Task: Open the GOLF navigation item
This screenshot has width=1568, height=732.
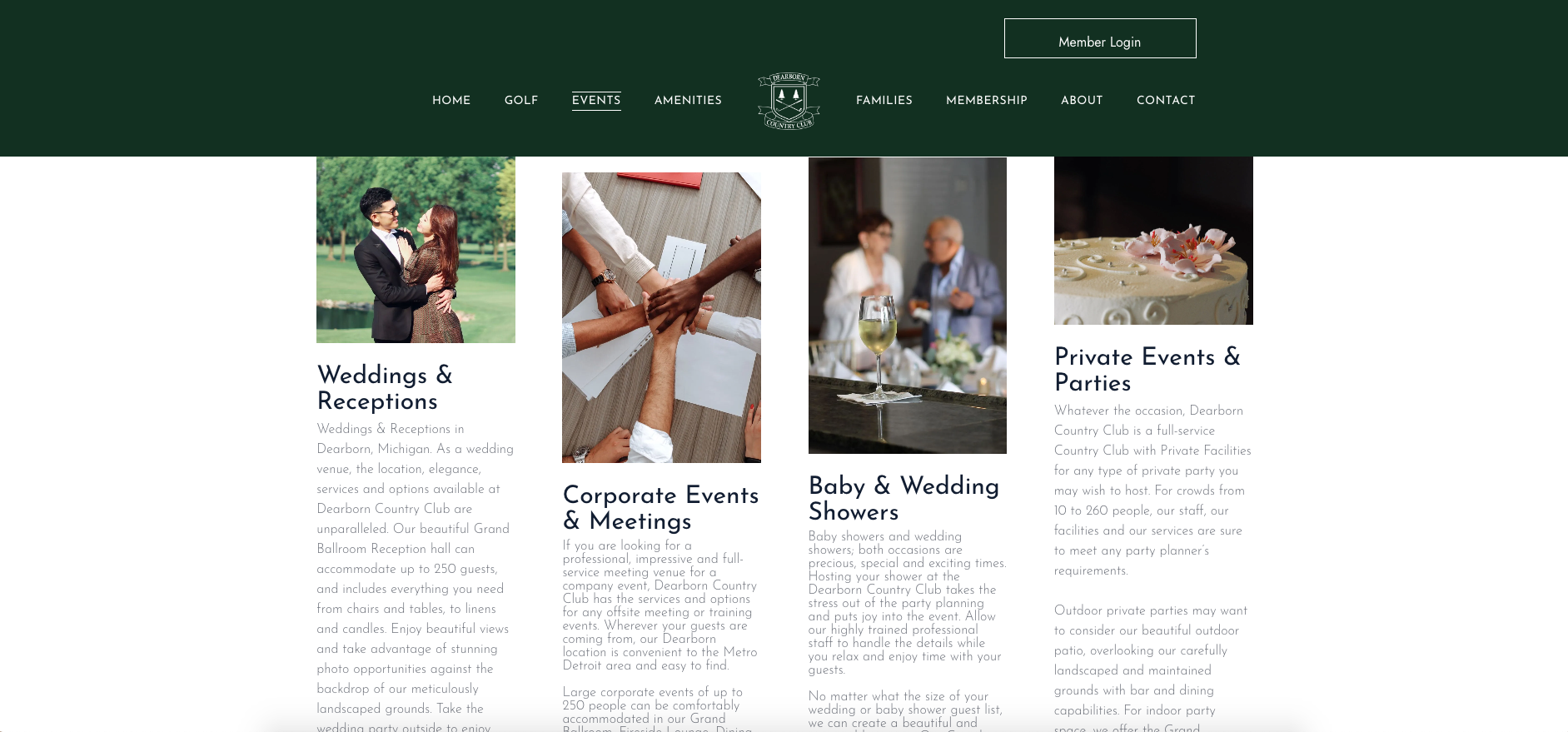Action: coord(521,100)
